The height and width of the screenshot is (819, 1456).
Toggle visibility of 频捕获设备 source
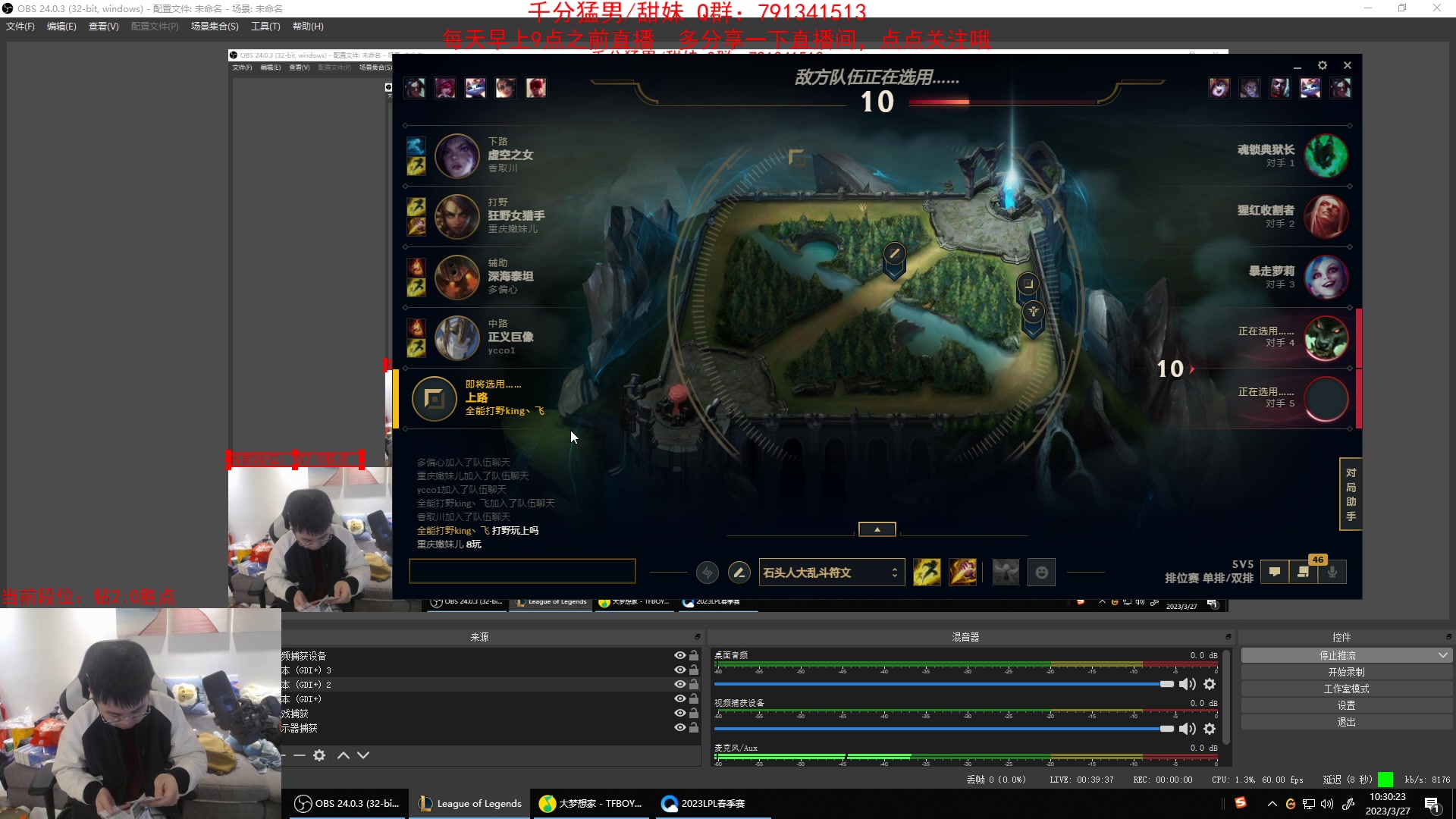(x=680, y=656)
